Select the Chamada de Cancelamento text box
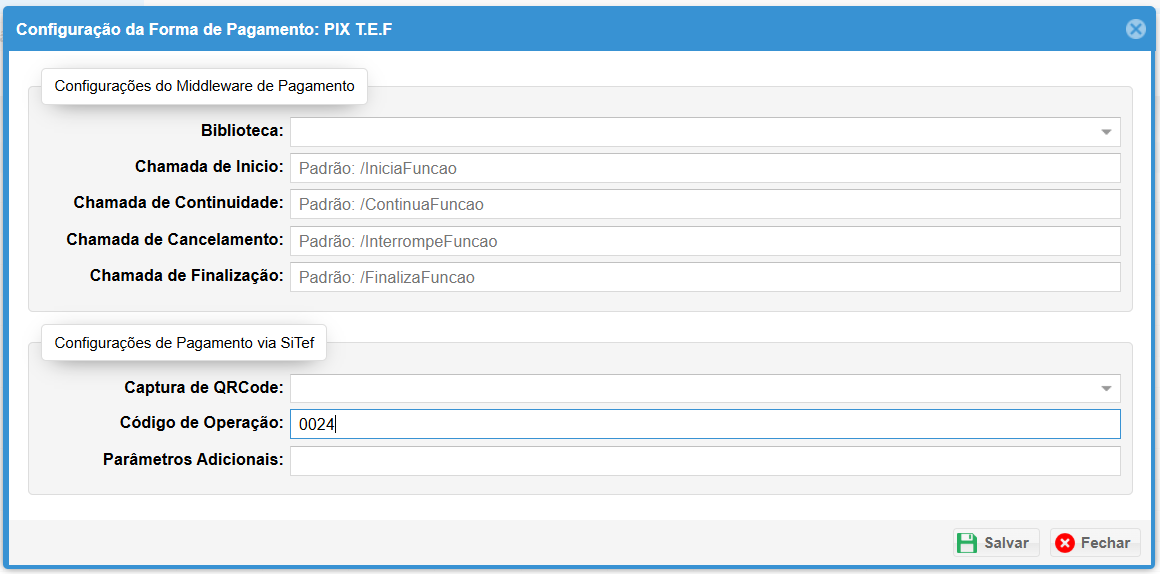Screen dimensions: 1160x574 coord(705,241)
